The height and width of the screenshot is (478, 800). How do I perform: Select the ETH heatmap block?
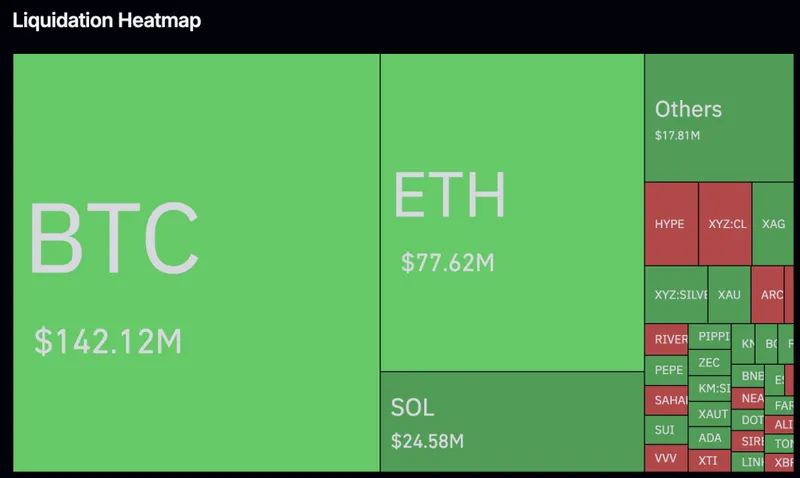(x=512, y=212)
